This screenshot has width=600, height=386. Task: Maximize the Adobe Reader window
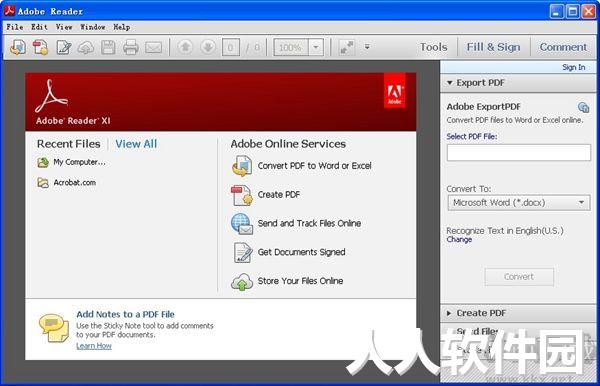[572, 11]
